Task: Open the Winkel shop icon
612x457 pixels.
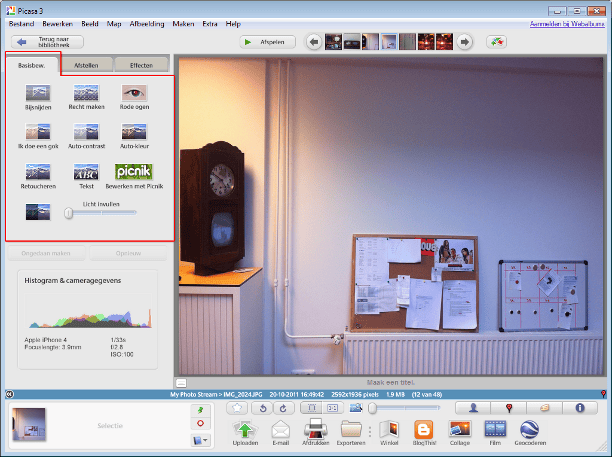Action: pos(389,429)
